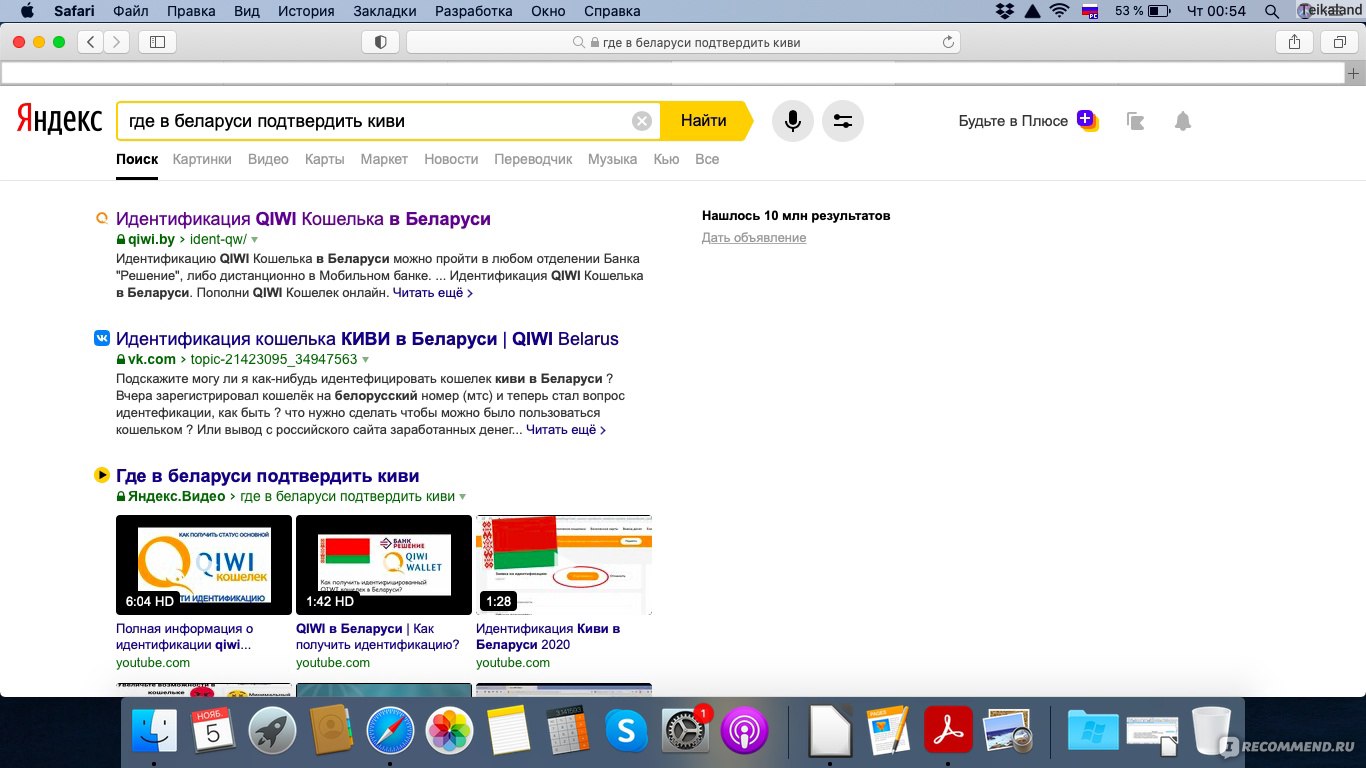Open the Apple menu
The width and height of the screenshot is (1366, 768).
point(28,11)
